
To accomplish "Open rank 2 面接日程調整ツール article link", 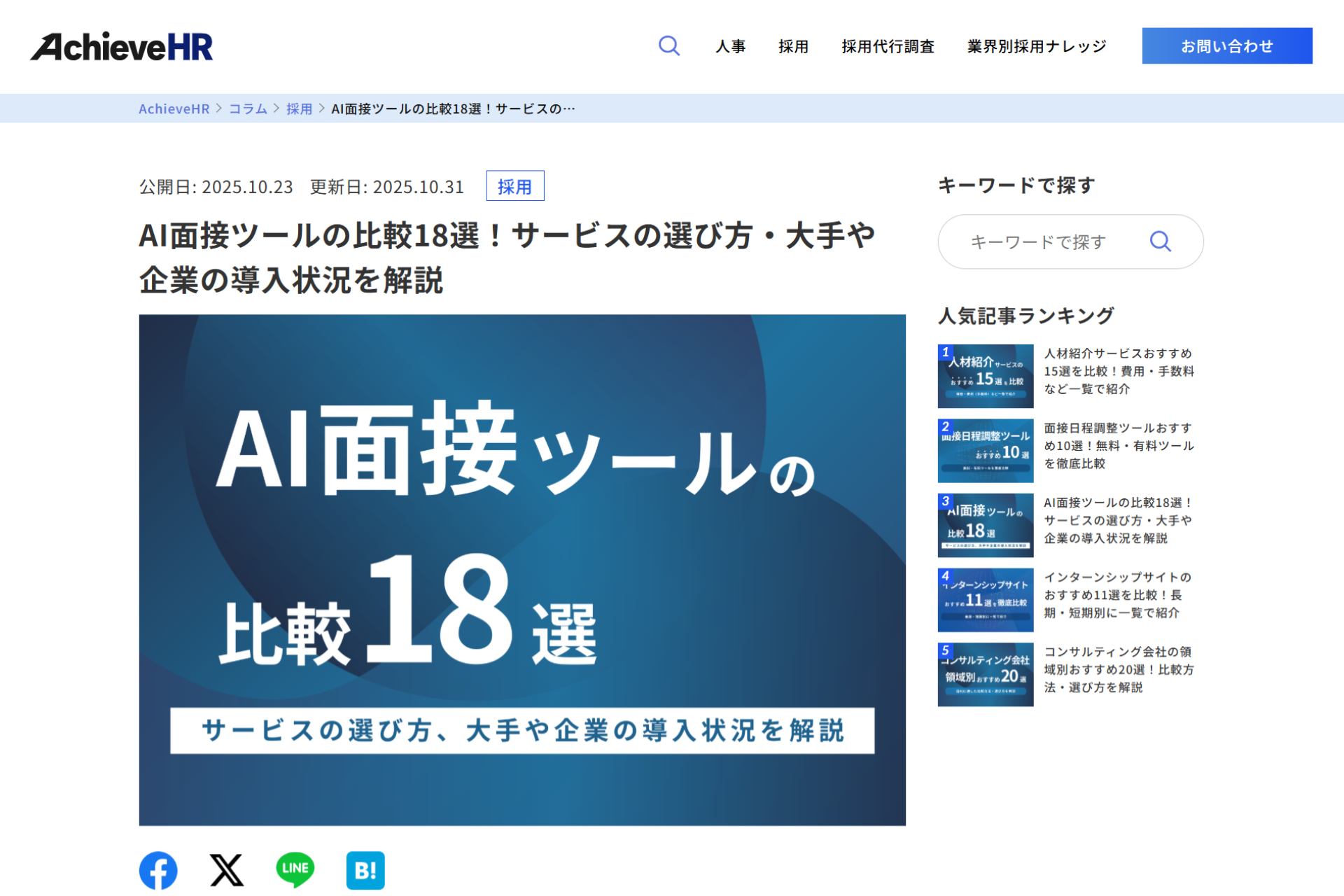I will tap(1118, 445).
